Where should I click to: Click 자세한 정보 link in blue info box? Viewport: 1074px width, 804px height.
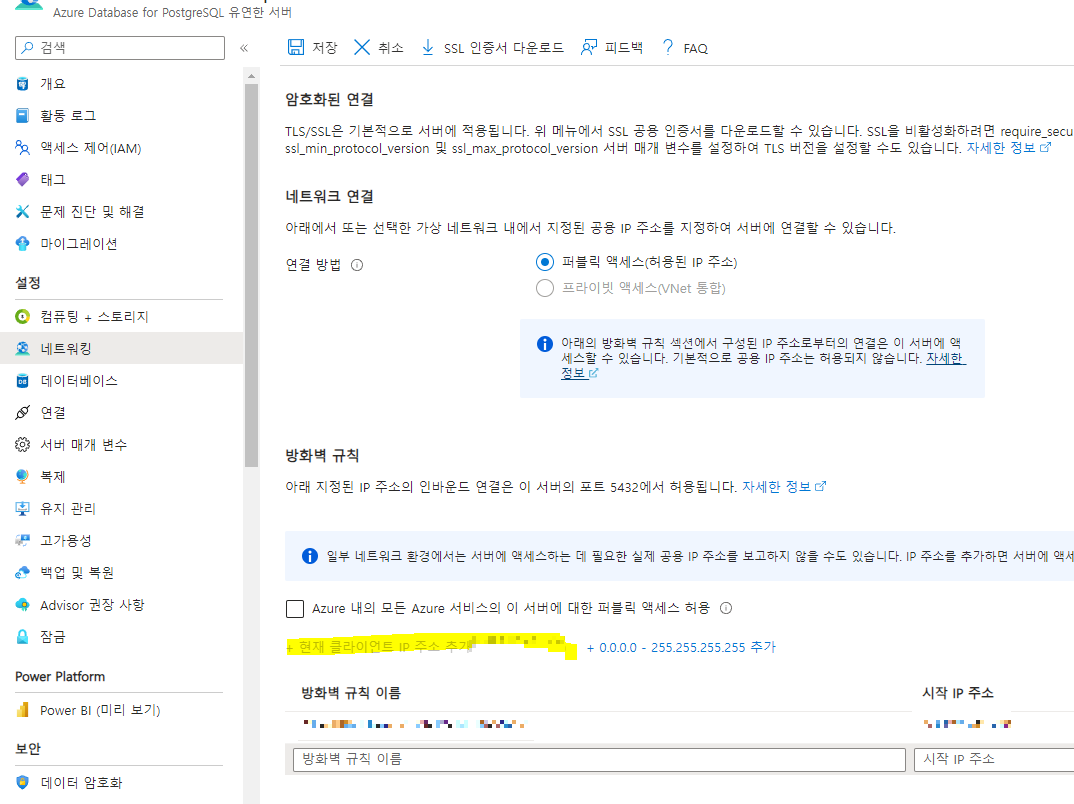click(764, 365)
